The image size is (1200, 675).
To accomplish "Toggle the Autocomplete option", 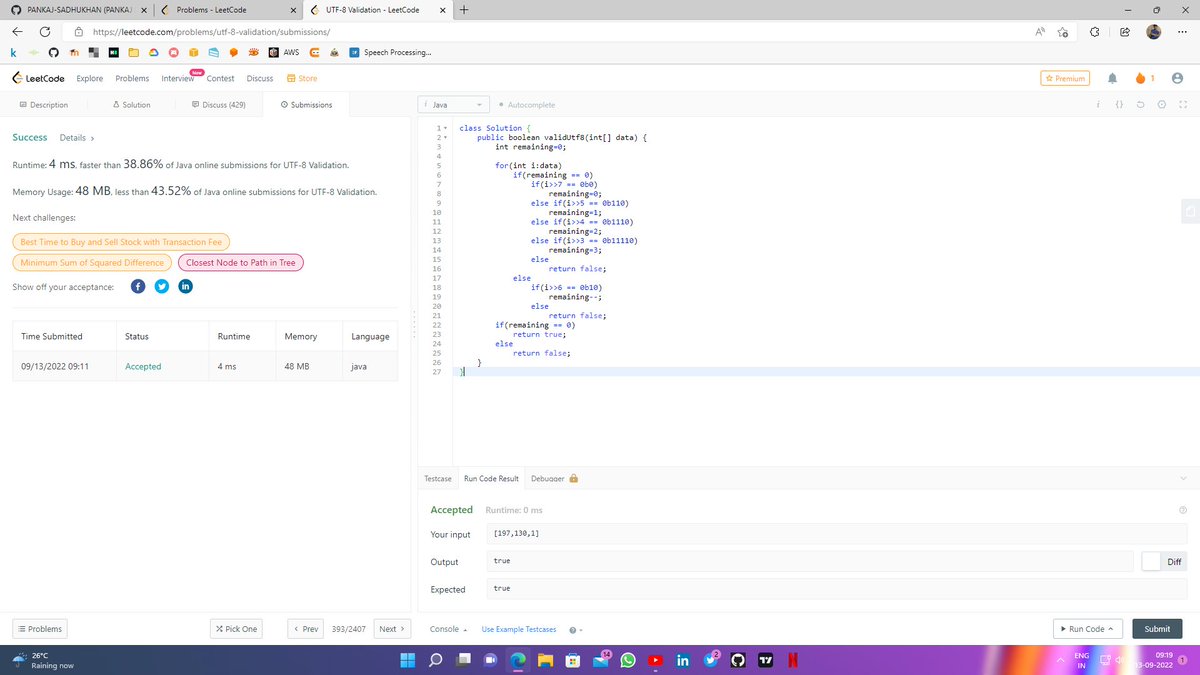I will (526, 104).
